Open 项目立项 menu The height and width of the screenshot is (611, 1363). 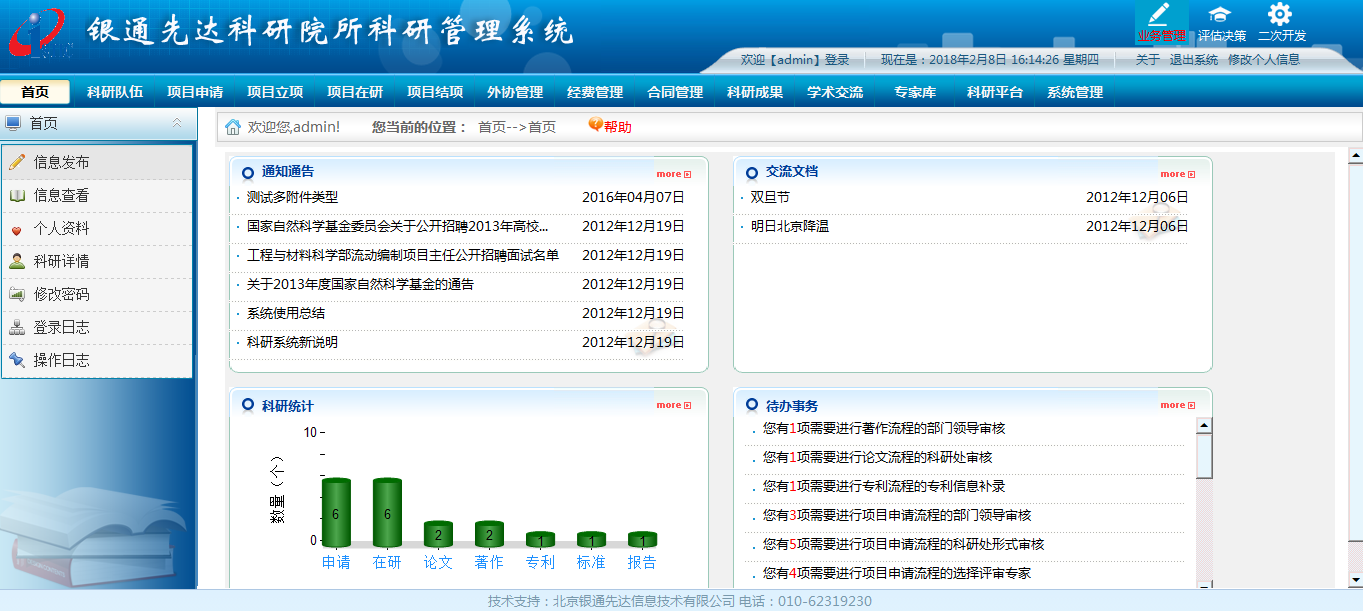(275, 92)
